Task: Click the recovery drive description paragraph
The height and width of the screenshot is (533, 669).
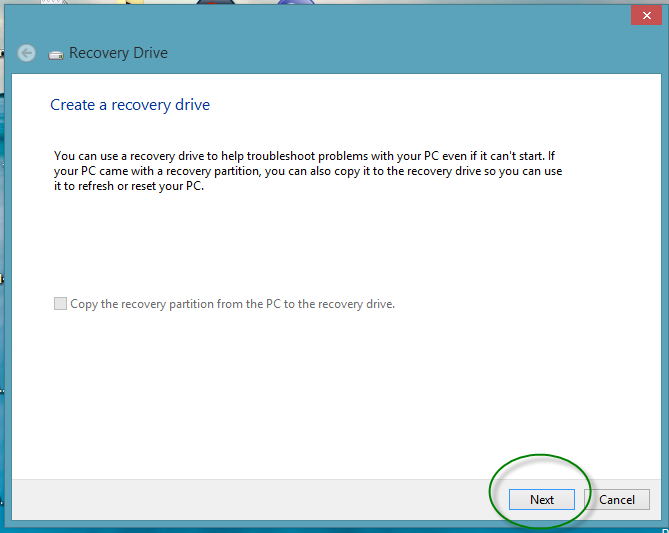Action: coord(308,171)
